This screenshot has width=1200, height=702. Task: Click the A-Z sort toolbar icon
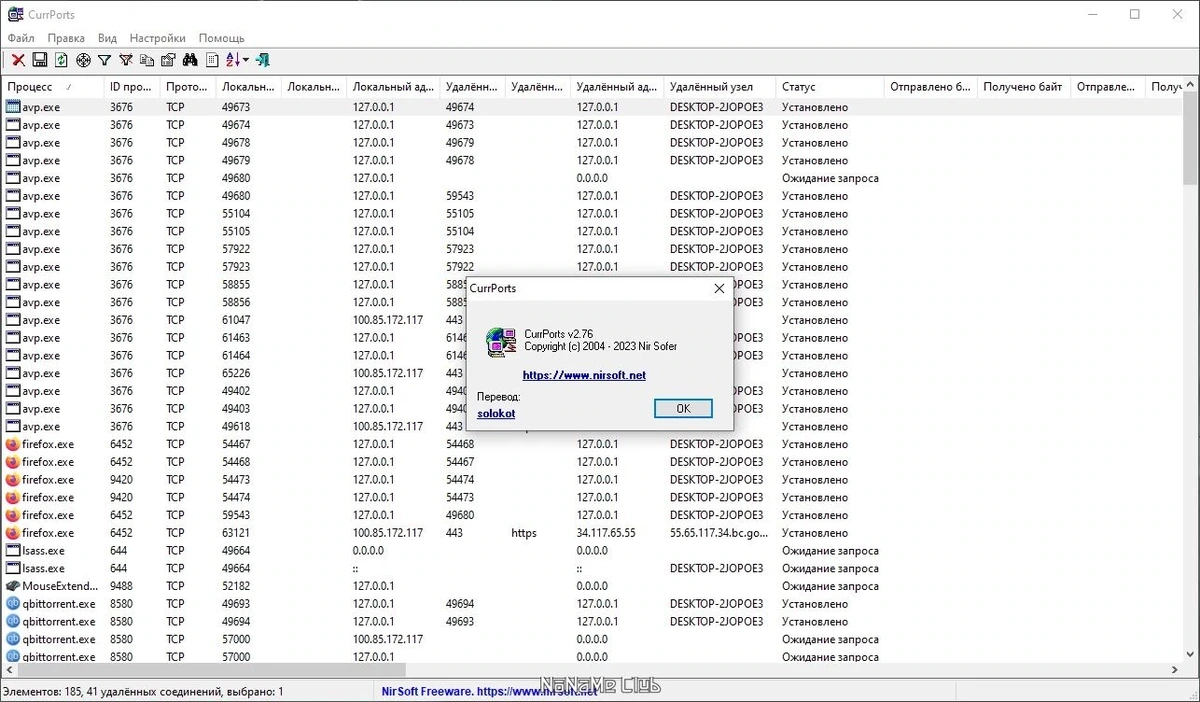tap(233, 60)
